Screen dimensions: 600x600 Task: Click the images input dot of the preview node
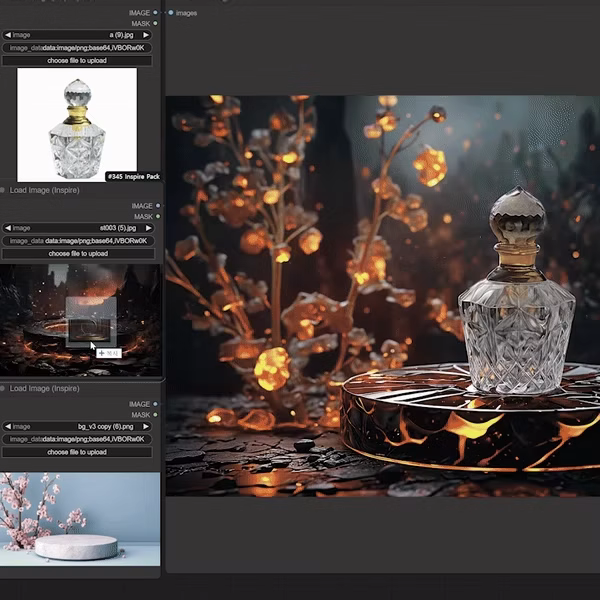[171, 13]
